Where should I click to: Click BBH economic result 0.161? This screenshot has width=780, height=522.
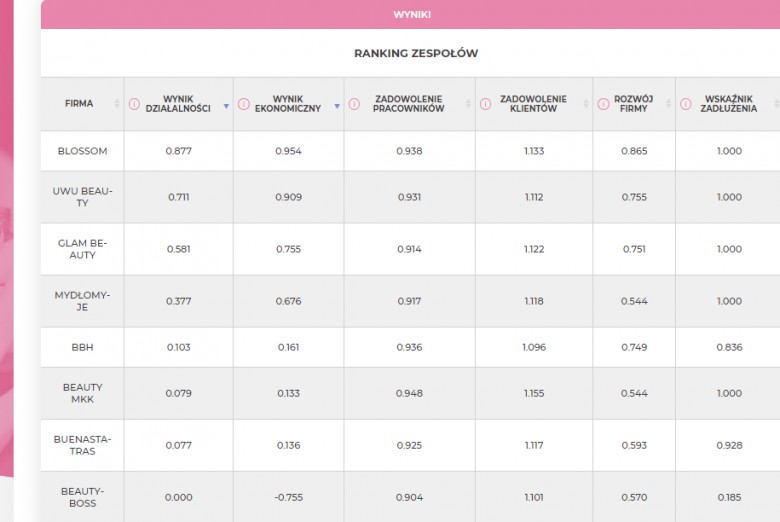(289, 347)
